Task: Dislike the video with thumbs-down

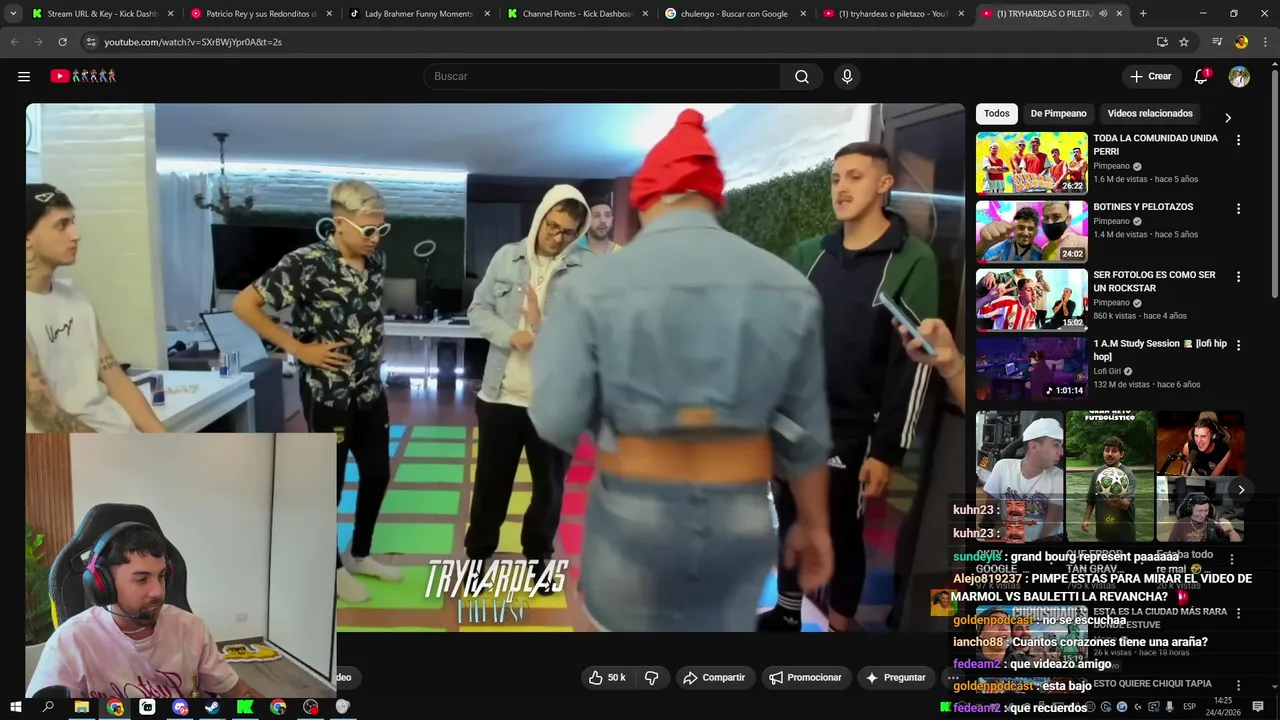Action: 651,677
